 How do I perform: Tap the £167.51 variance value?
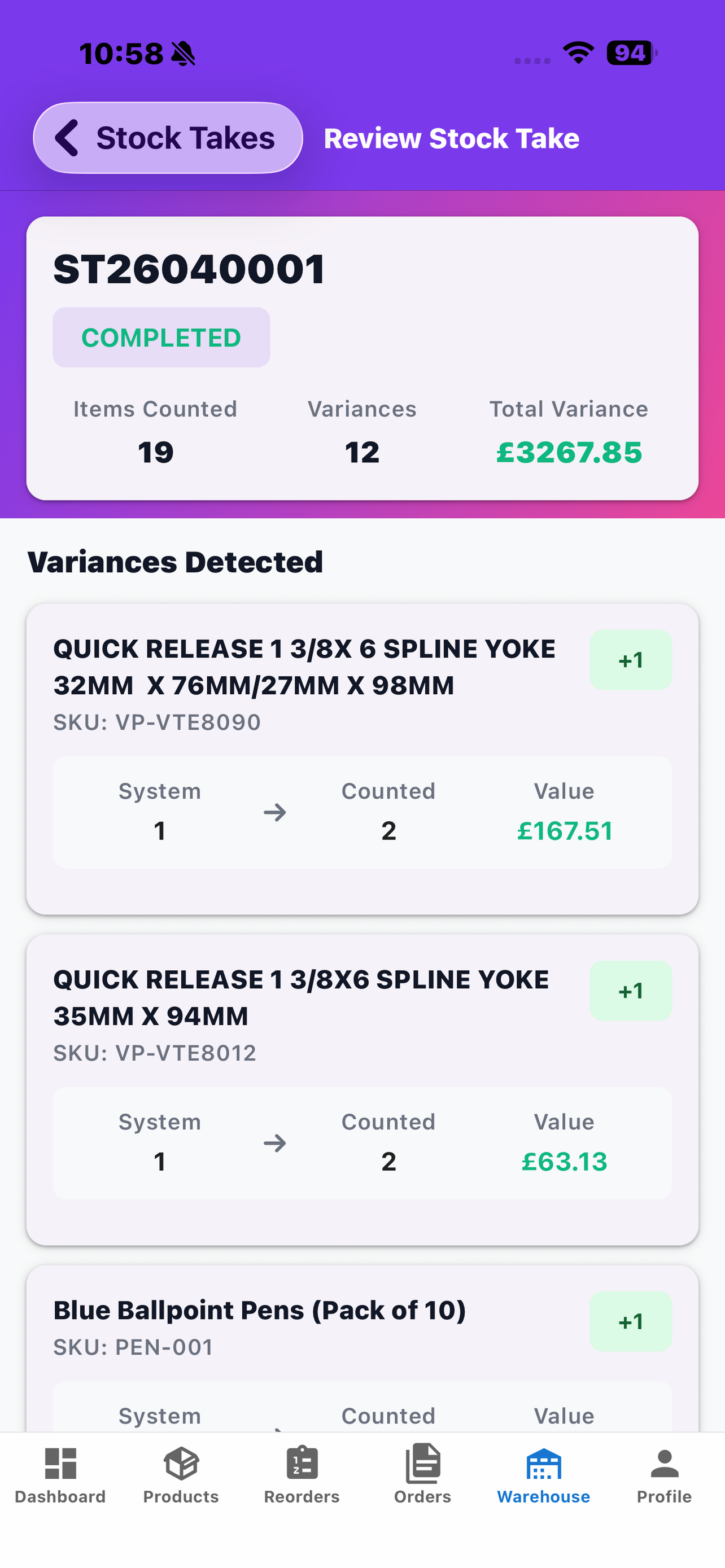tap(564, 831)
